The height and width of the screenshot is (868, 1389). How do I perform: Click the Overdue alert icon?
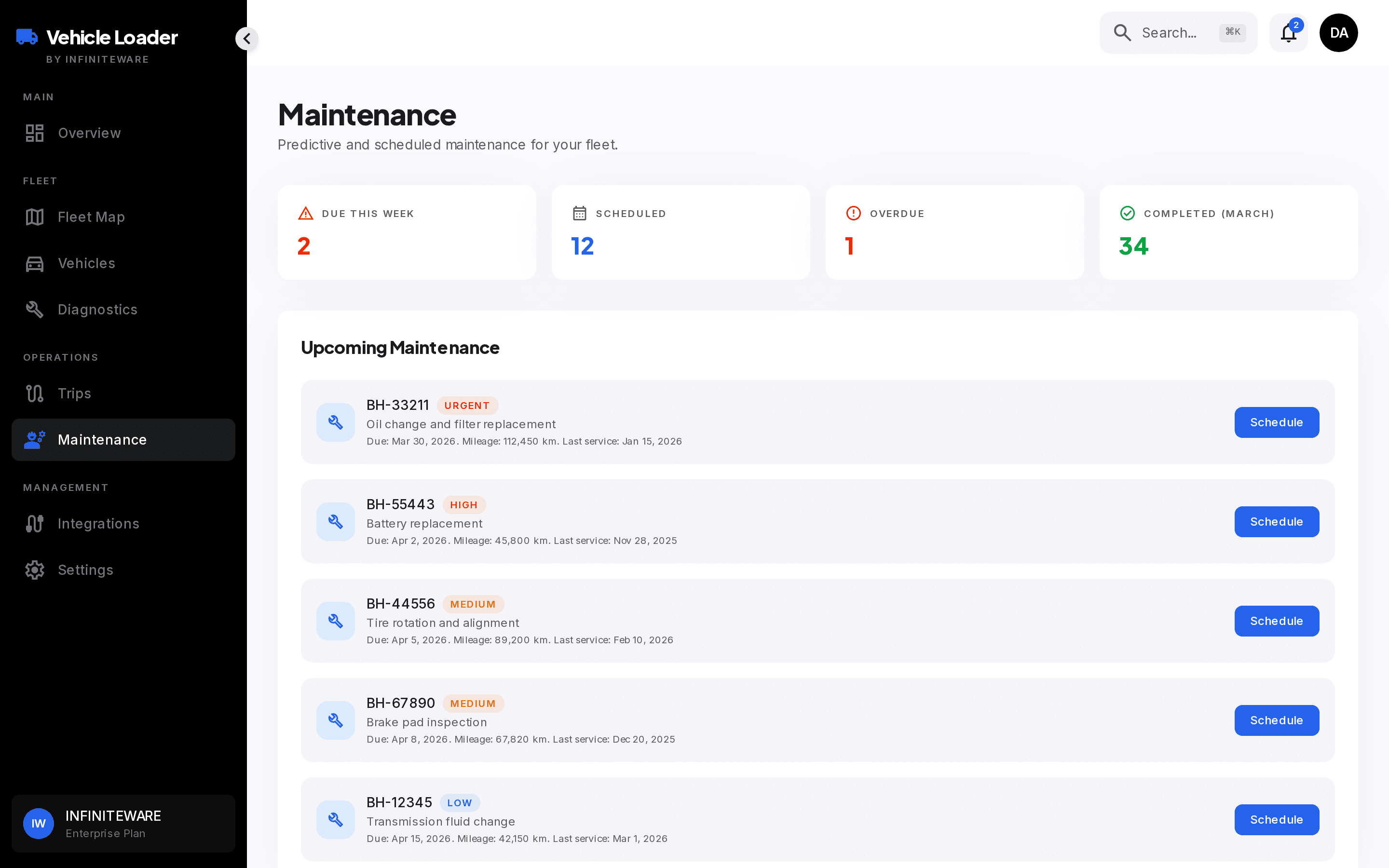pyautogui.click(x=854, y=214)
